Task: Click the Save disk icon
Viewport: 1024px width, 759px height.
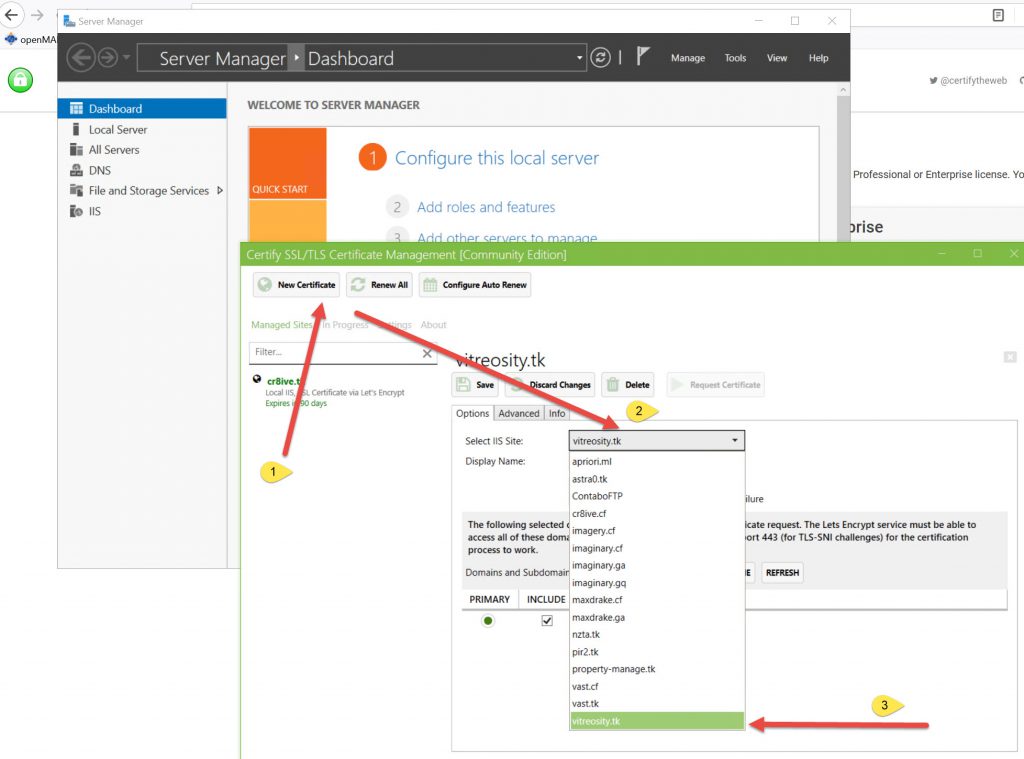Action: point(463,384)
